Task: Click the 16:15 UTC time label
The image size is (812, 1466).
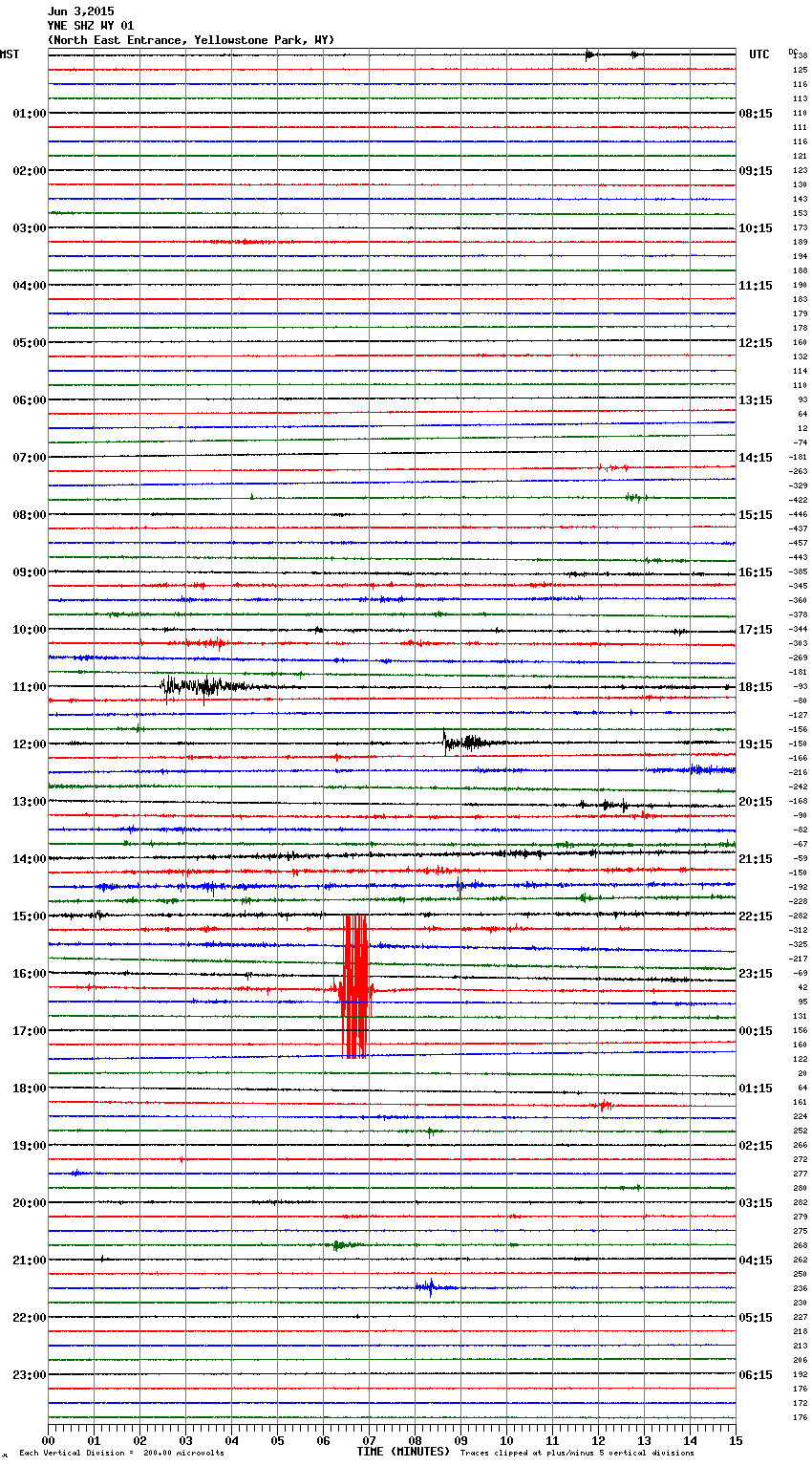Action: pos(756,572)
